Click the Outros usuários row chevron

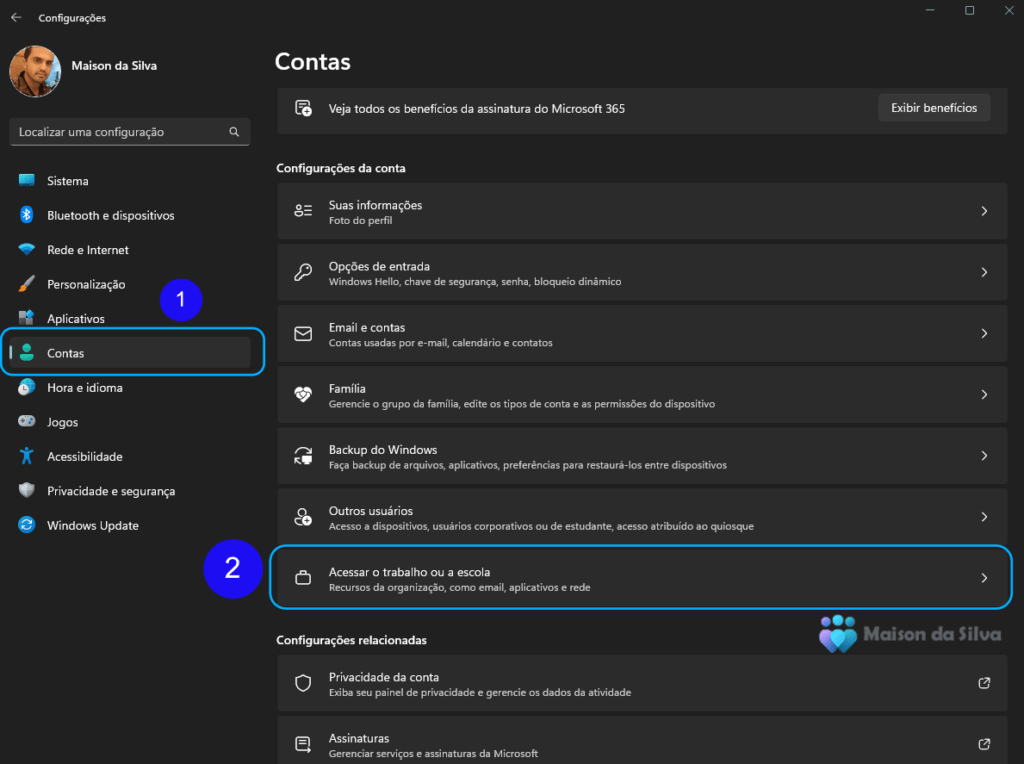click(x=984, y=517)
